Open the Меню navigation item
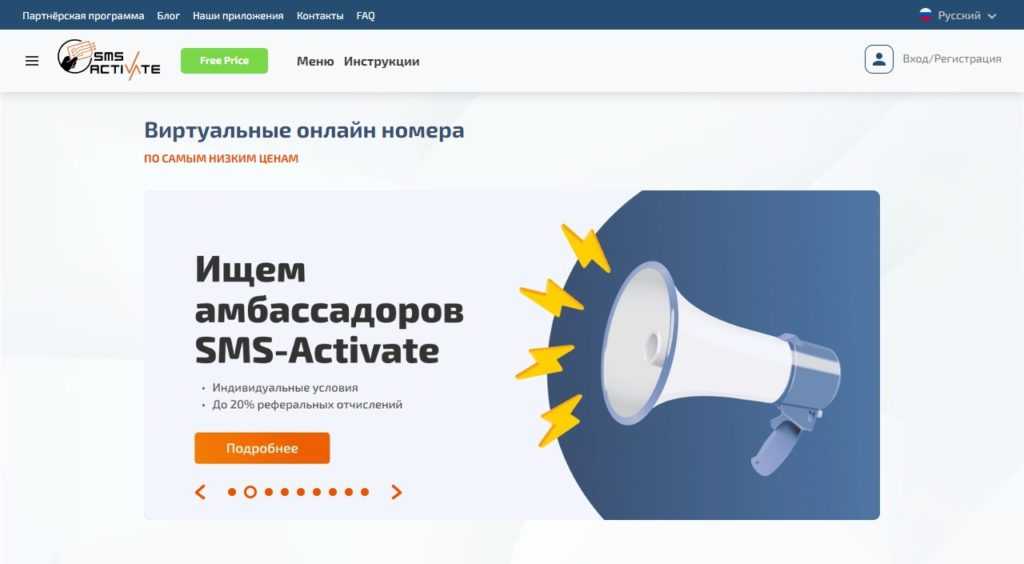 point(315,61)
